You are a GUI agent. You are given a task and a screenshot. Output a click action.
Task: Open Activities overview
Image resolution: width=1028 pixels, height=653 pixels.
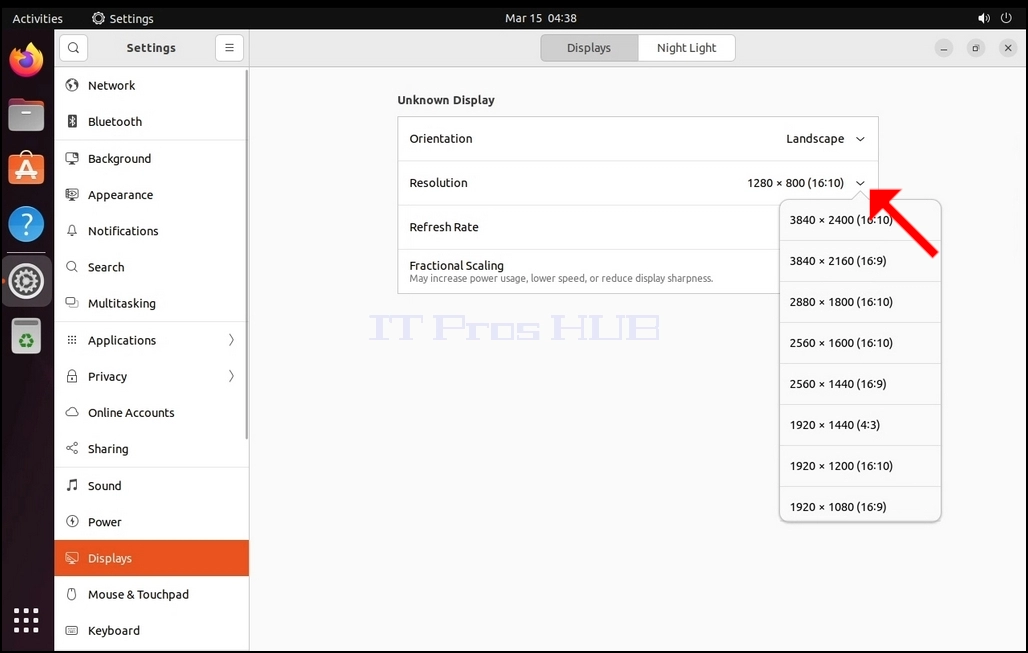pyautogui.click(x=37, y=18)
